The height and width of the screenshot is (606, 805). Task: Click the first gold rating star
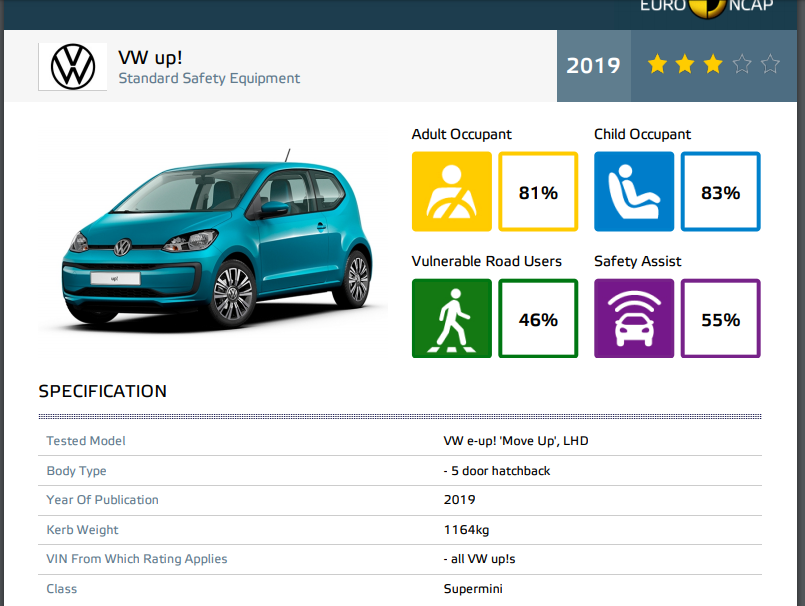pyautogui.click(x=657, y=65)
